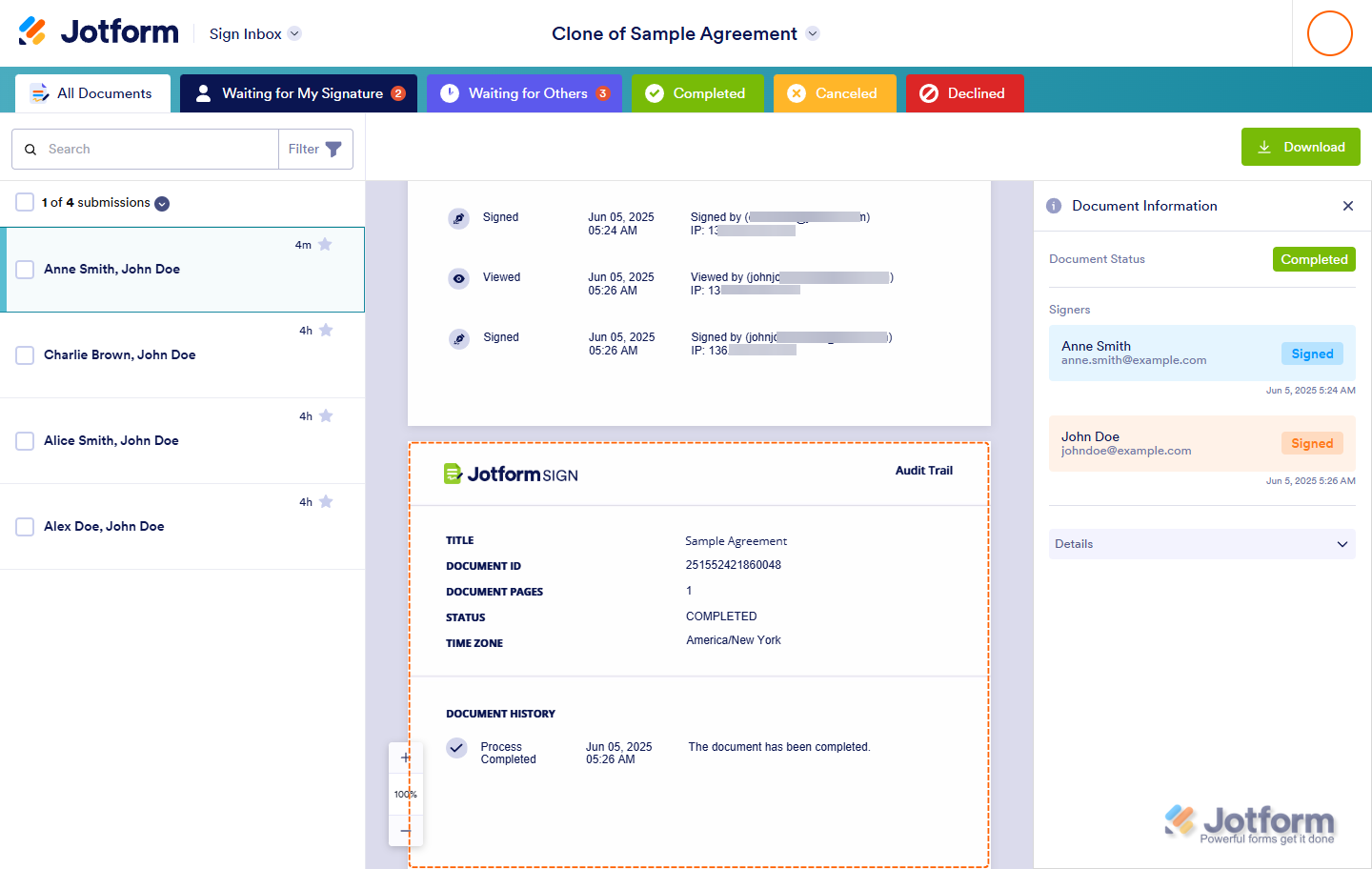Star the Alex Doe, John Doe submission
The width and height of the screenshot is (1372, 869).
326,502
